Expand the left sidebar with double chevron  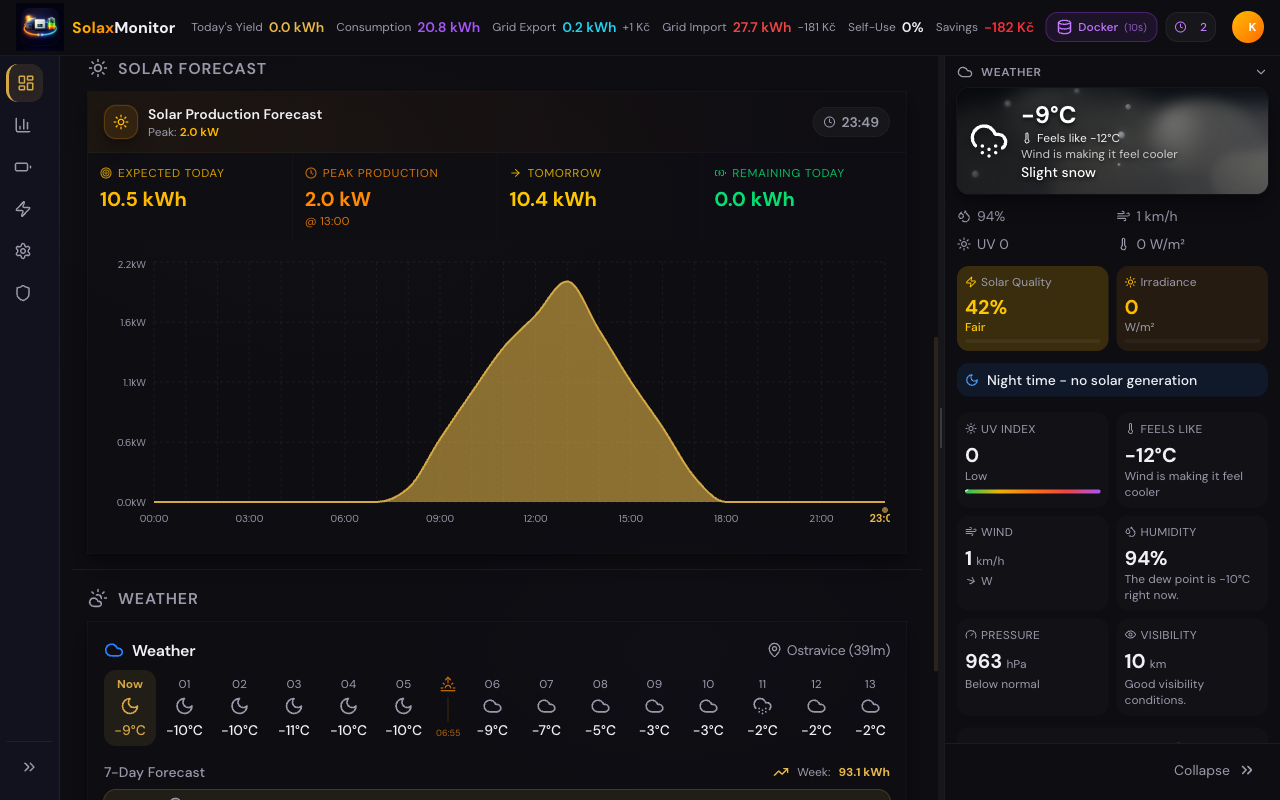click(29, 767)
